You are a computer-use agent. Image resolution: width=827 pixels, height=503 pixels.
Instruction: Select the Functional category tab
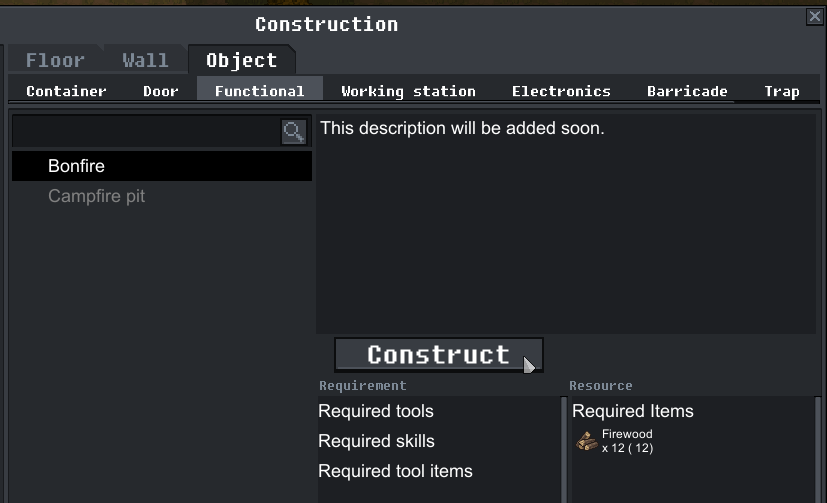259,91
